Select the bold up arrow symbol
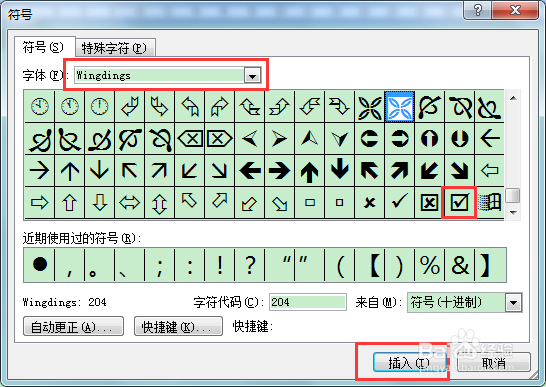The image size is (546, 387). (x=309, y=171)
